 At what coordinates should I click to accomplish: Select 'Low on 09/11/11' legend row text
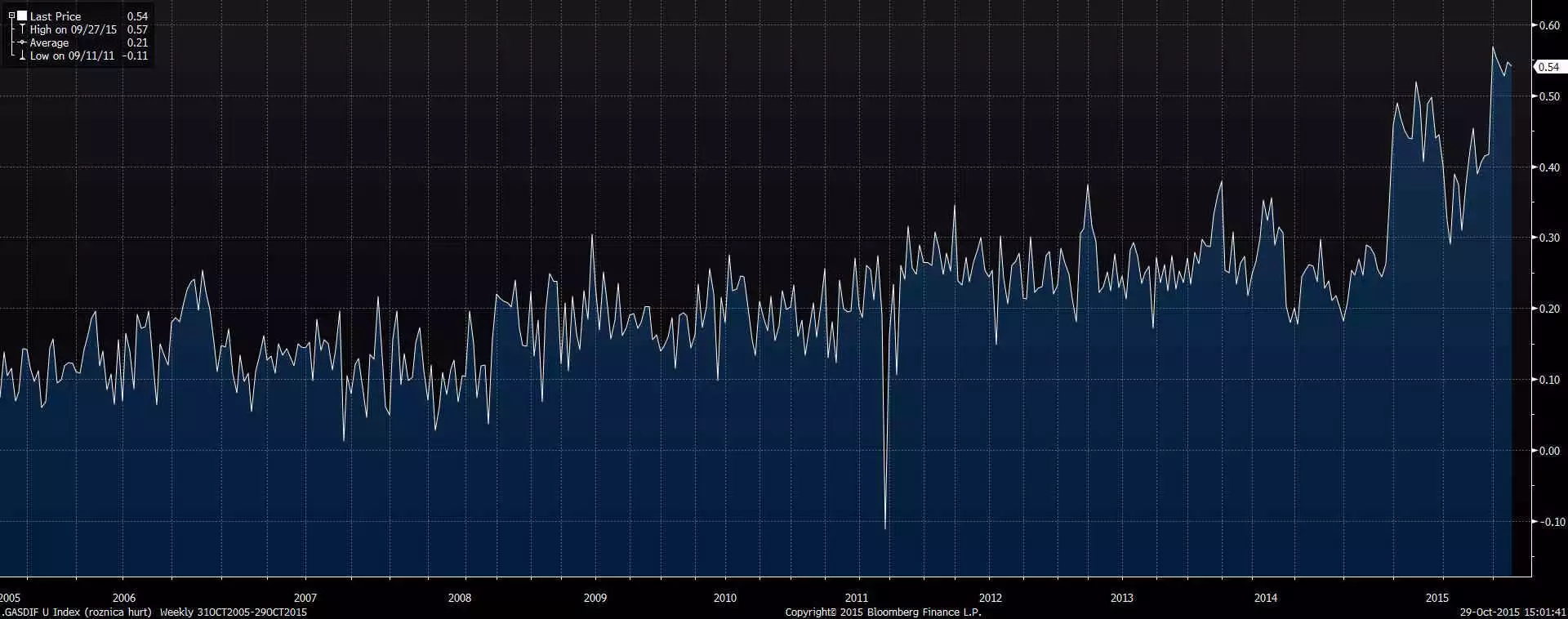(x=72, y=56)
